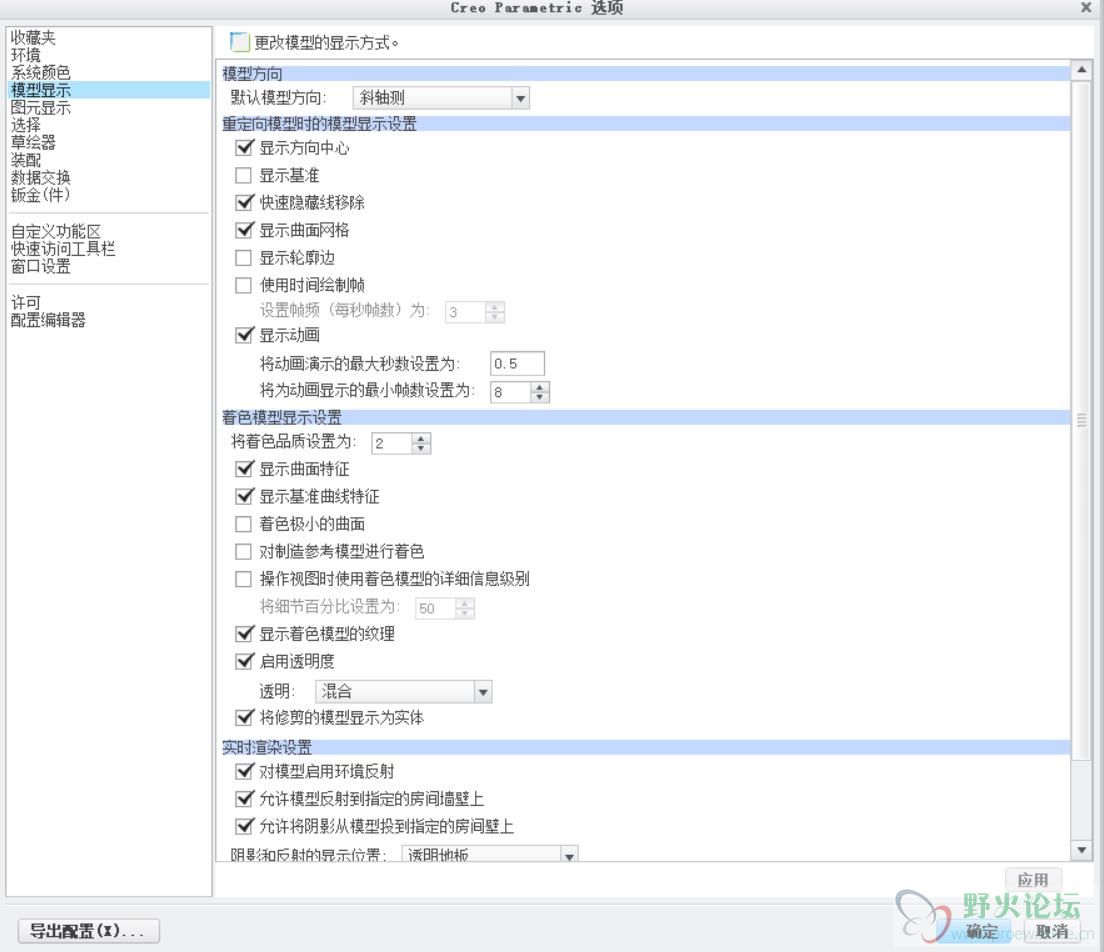Open 收藏夹 category in sidebar

click(33, 37)
